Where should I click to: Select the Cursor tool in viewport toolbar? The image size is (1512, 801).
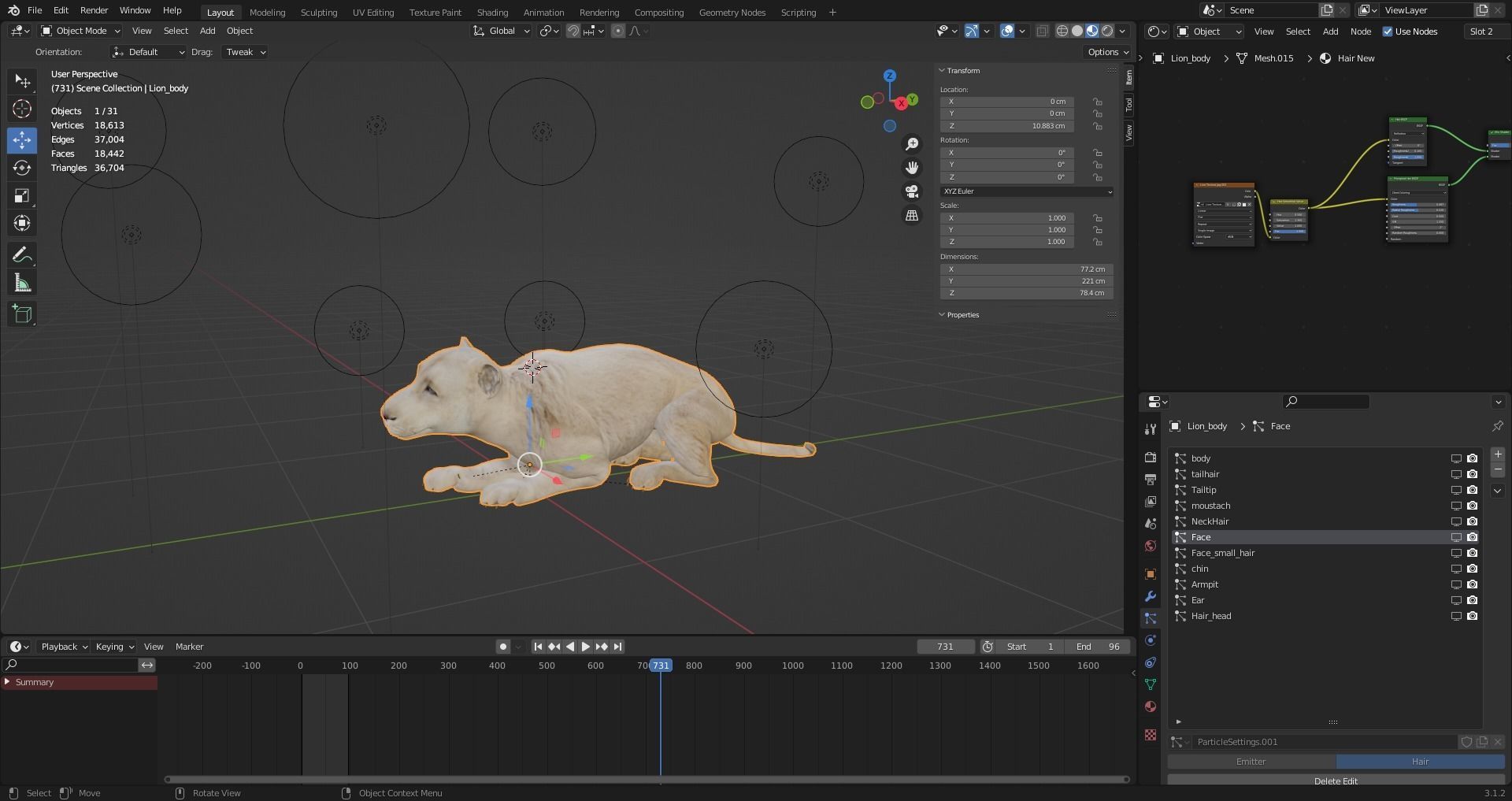(22, 109)
